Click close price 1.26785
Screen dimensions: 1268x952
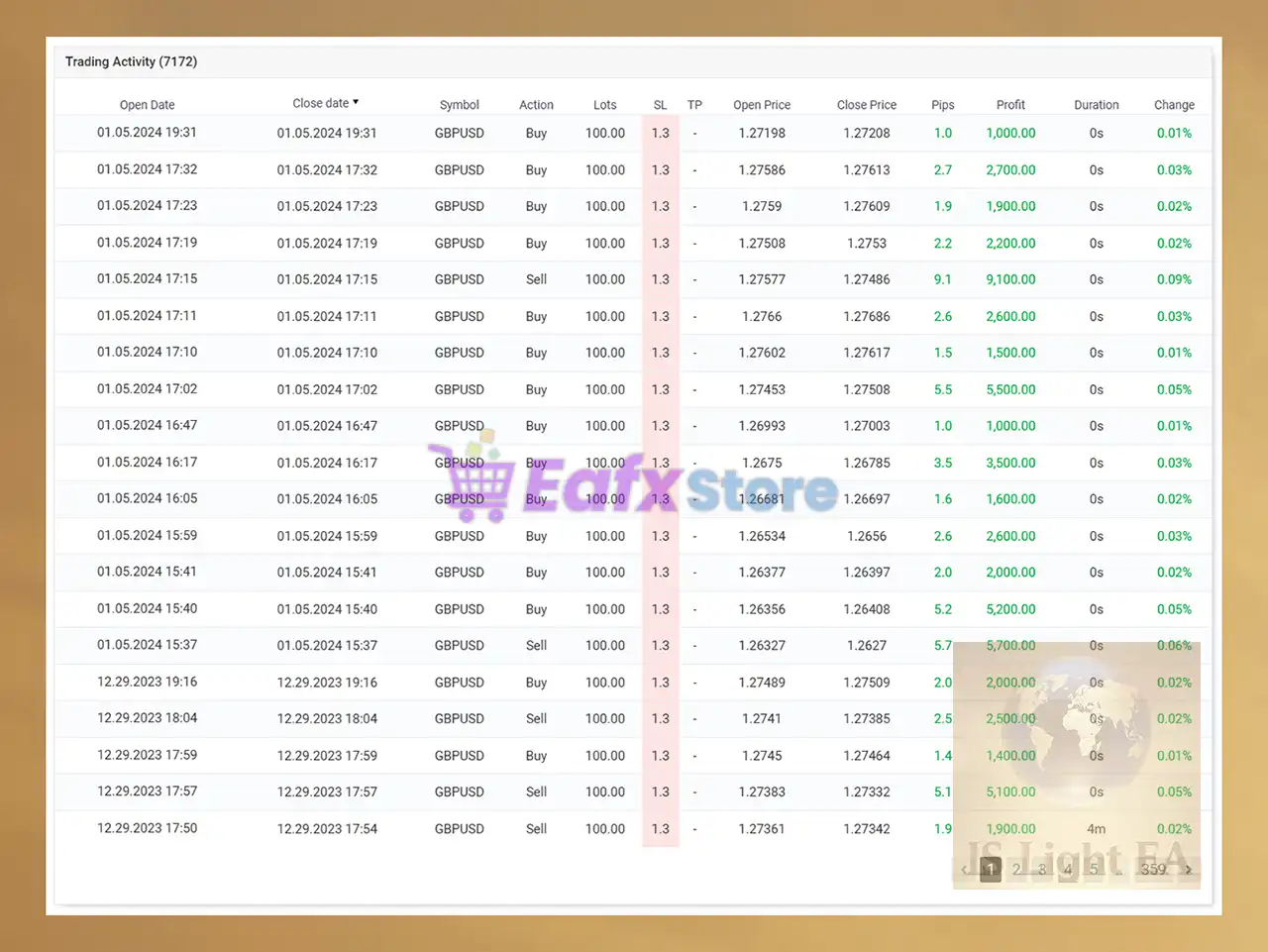(867, 463)
